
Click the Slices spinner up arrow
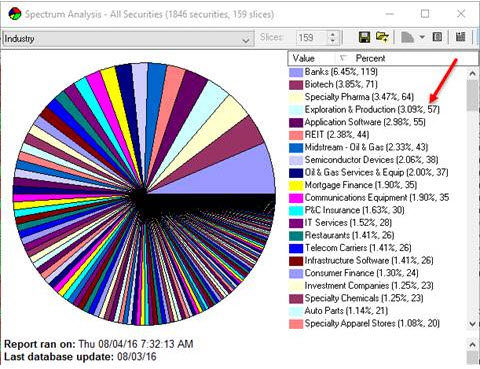click(332, 34)
